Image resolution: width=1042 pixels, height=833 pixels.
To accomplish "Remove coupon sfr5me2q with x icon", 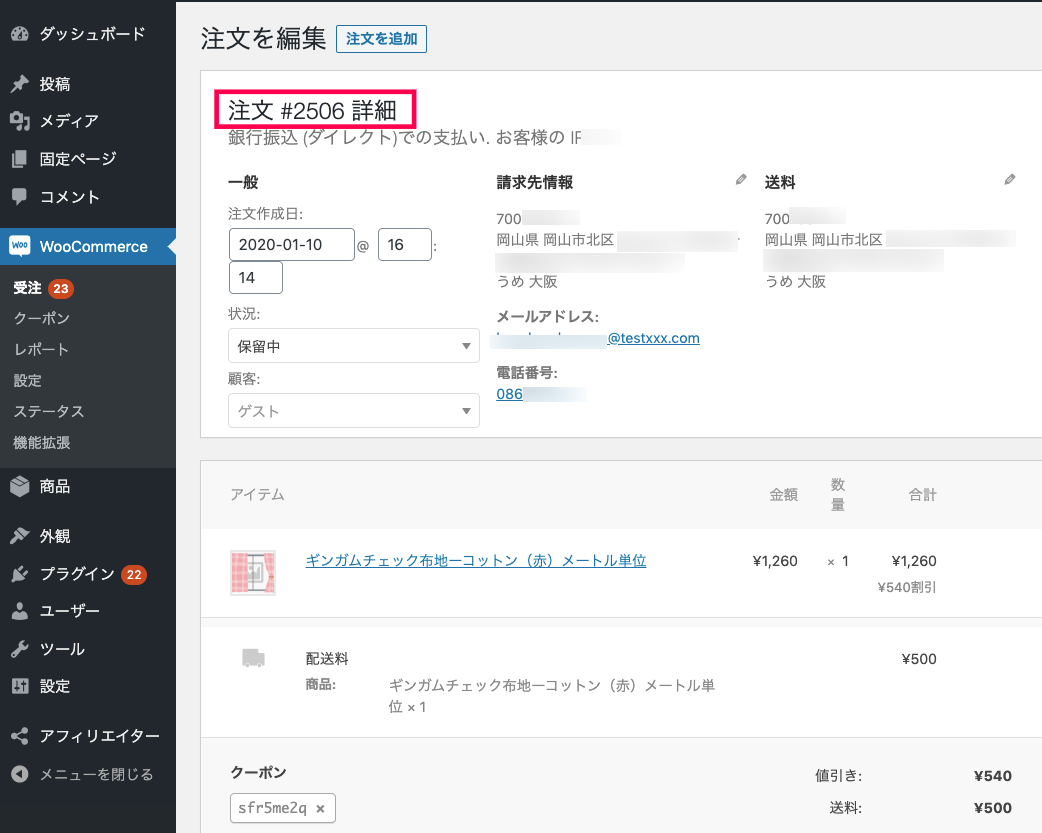I will coord(320,808).
